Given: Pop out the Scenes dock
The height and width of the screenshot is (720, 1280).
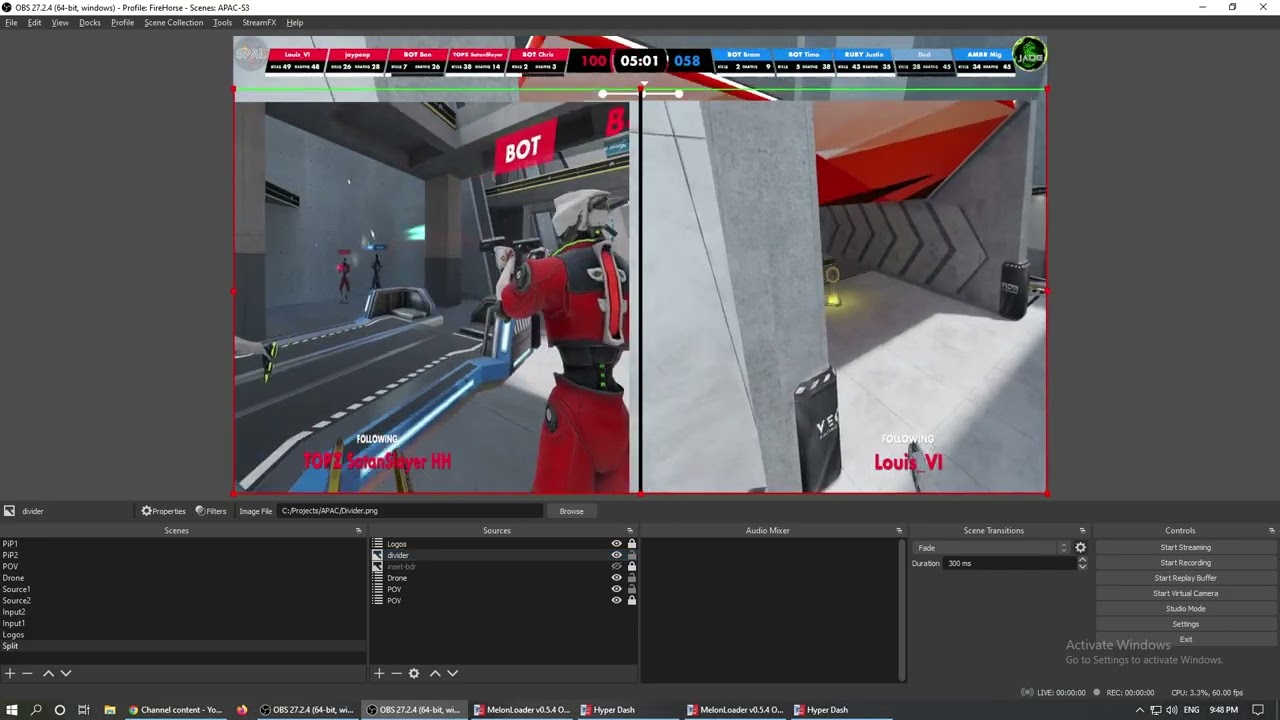Looking at the screenshot, I should [359, 531].
